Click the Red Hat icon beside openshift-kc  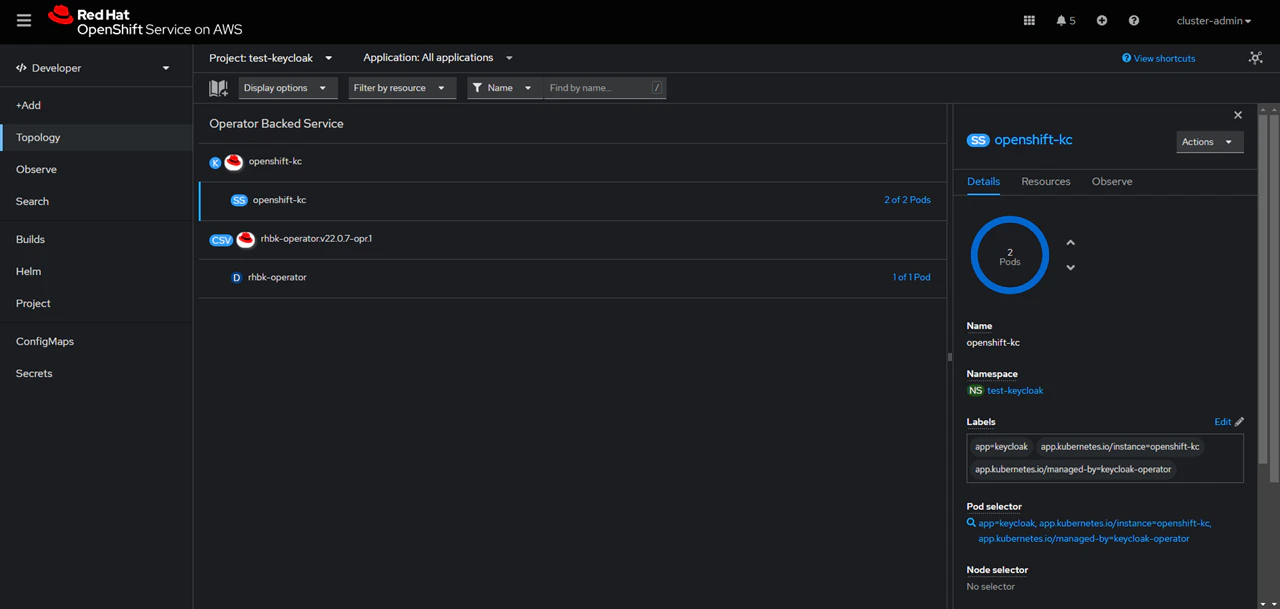pyautogui.click(x=234, y=162)
